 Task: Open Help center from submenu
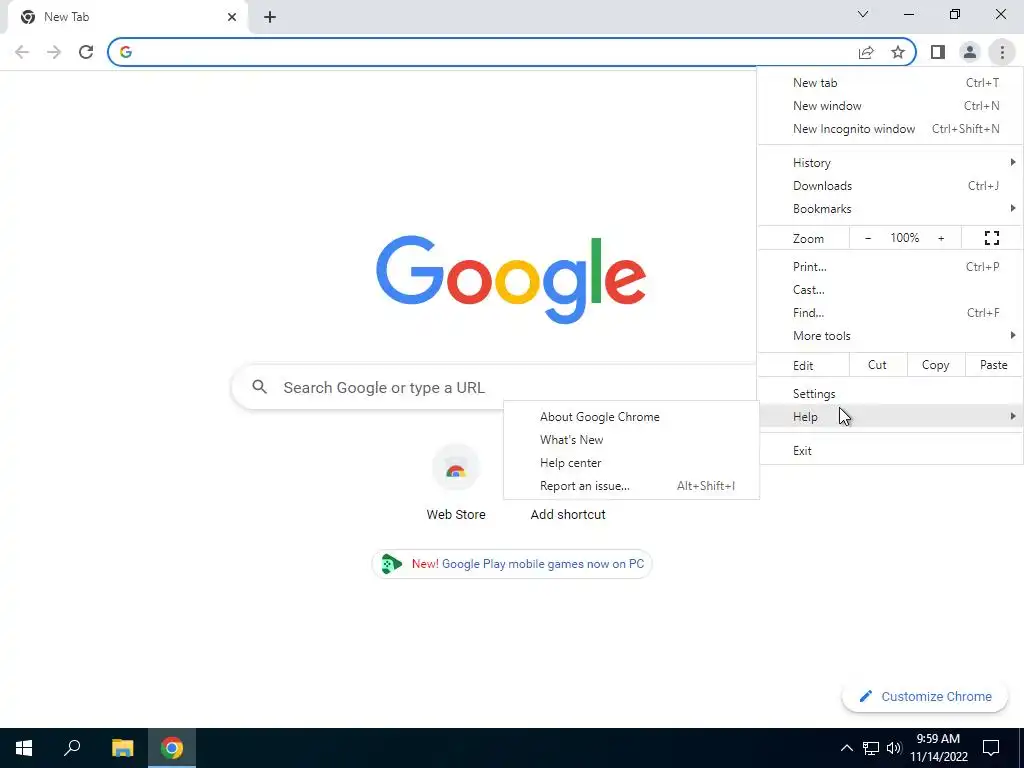(x=632, y=463)
